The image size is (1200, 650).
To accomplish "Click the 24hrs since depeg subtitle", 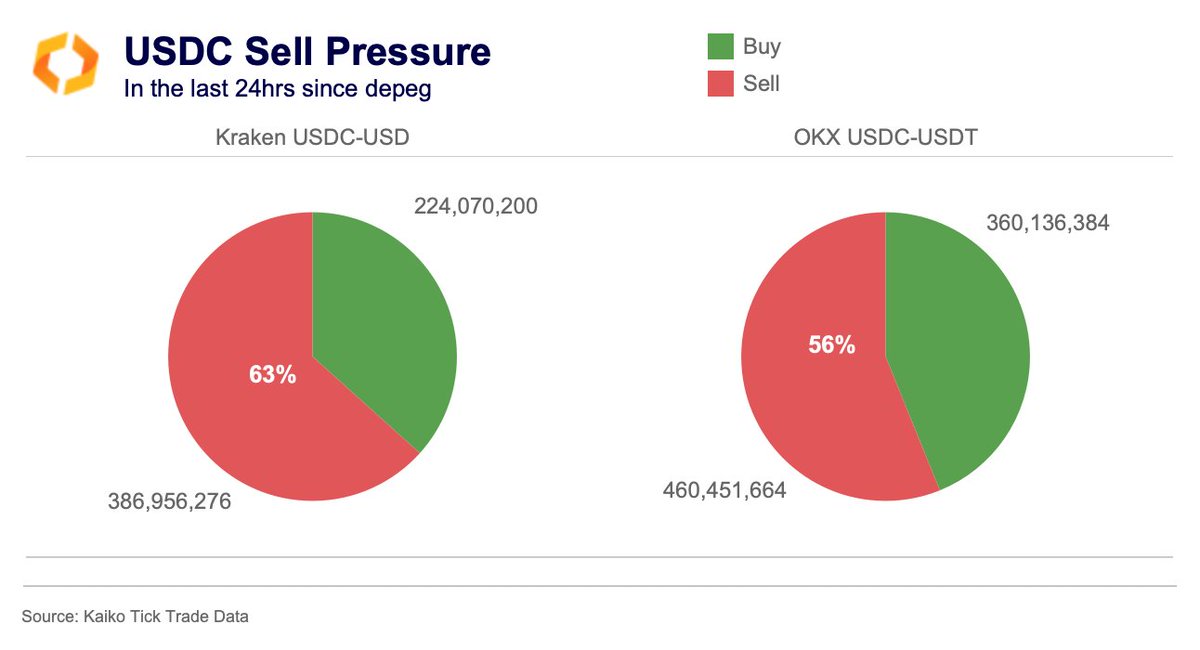I will pyautogui.click(x=277, y=89).
